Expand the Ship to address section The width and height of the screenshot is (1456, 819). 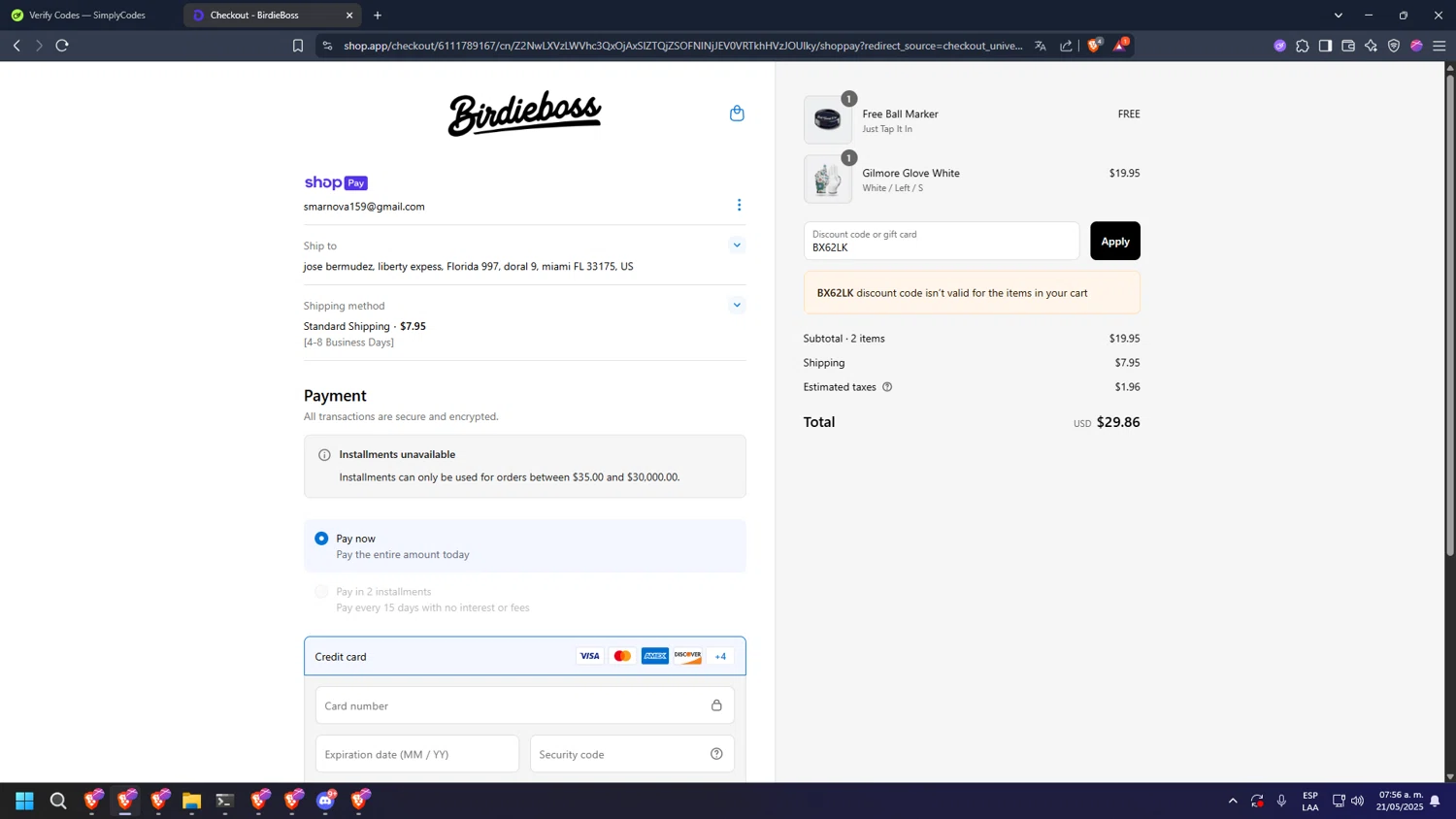pyautogui.click(x=737, y=246)
